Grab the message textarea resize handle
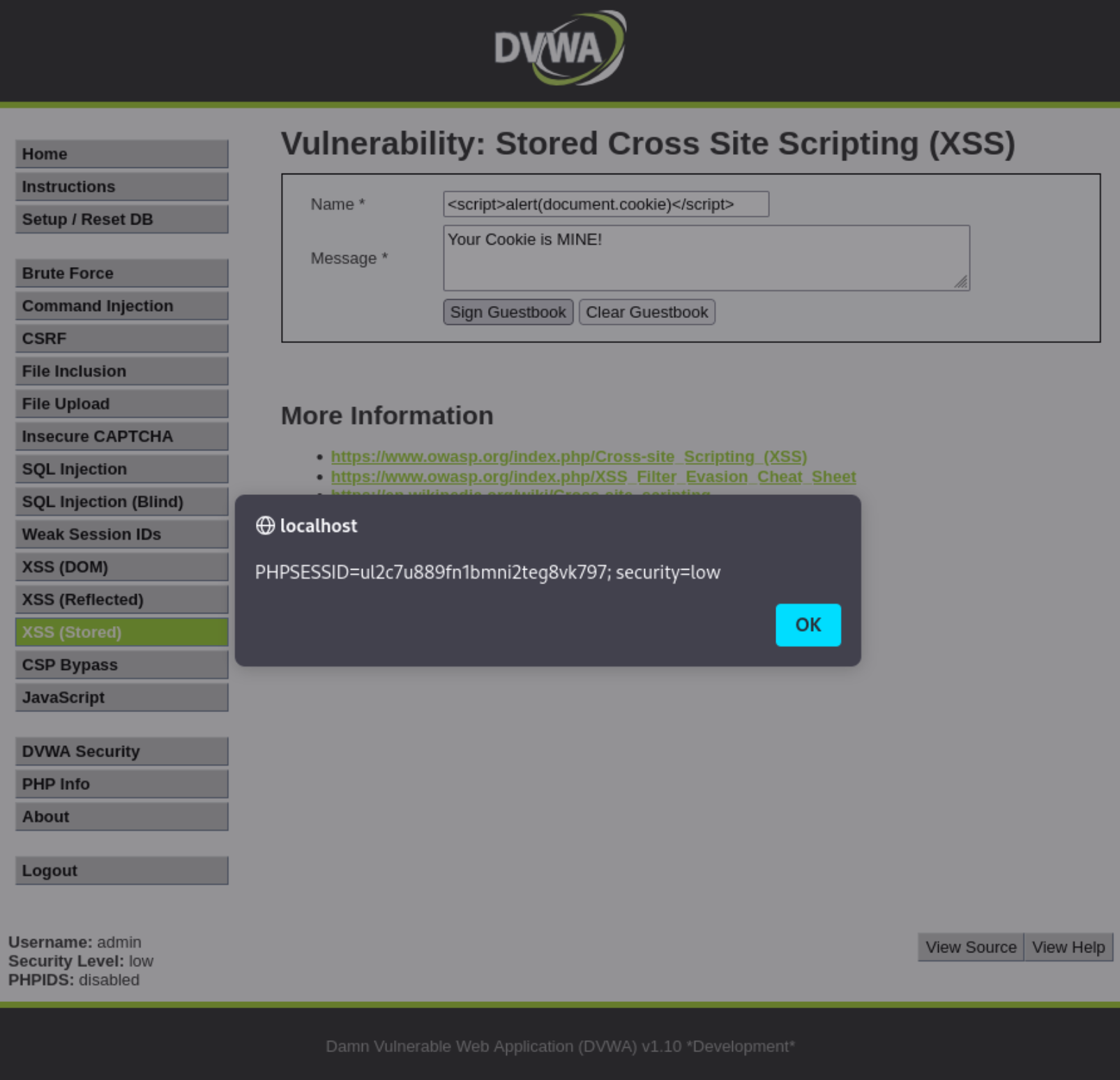This screenshot has width=1120, height=1080. [x=961, y=282]
